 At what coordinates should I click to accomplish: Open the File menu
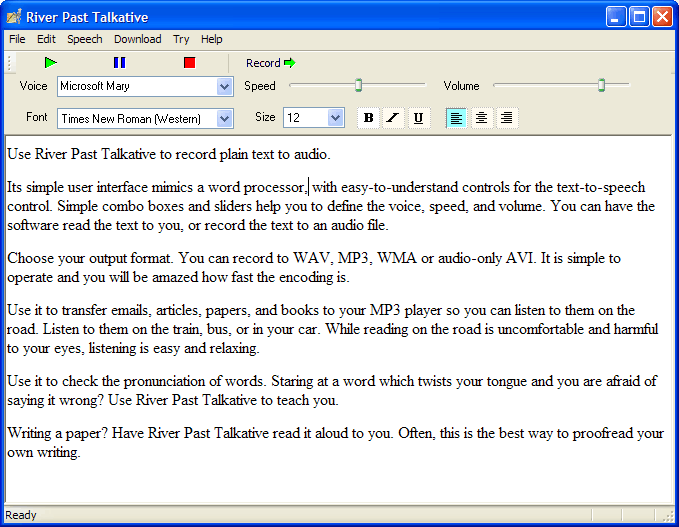point(17,39)
